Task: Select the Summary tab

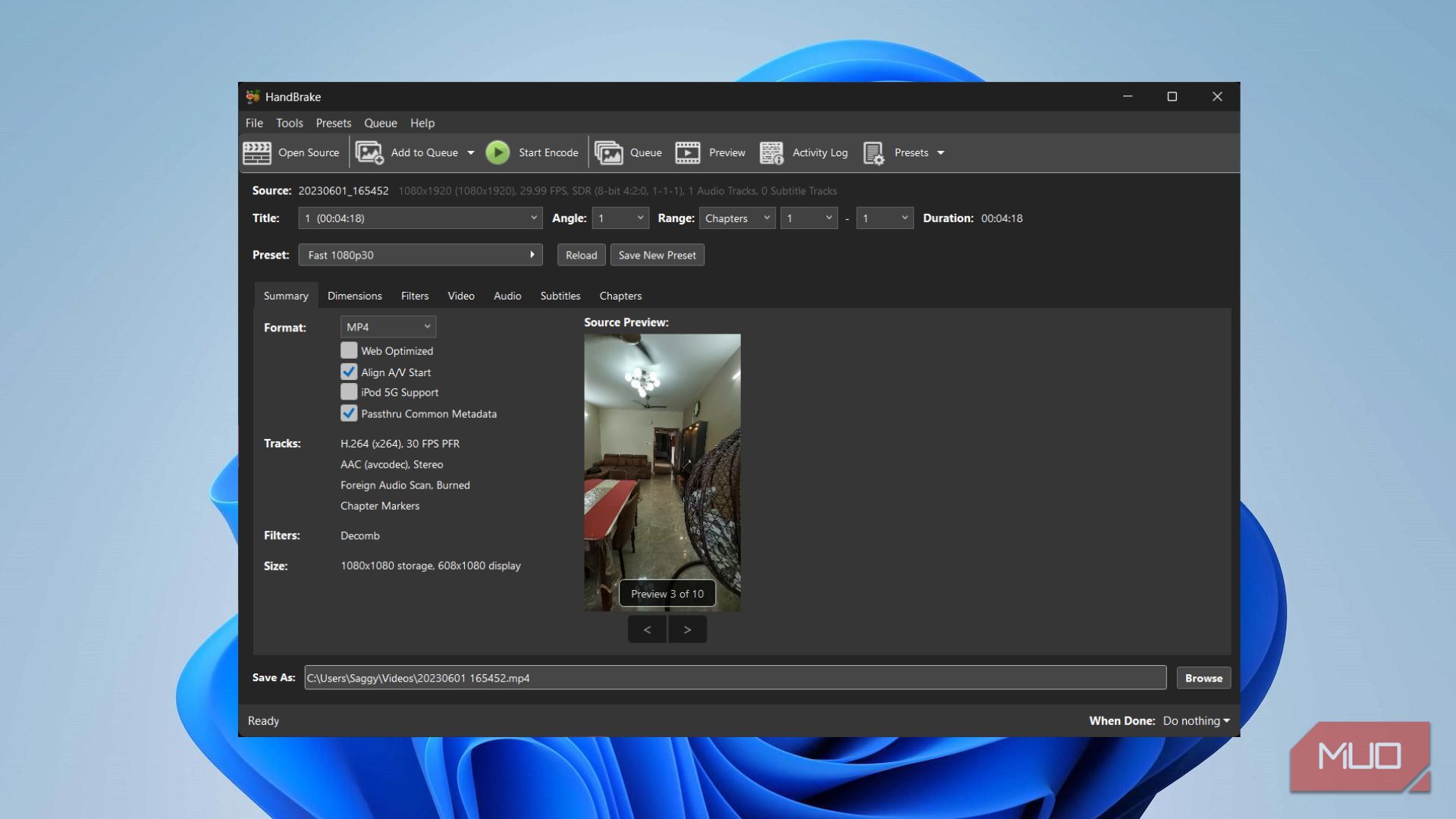Action: click(x=286, y=296)
